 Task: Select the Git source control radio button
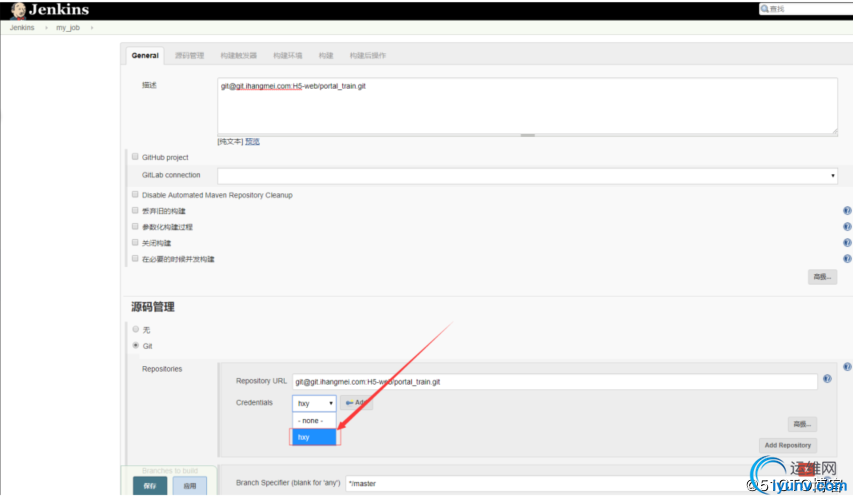coord(135,345)
